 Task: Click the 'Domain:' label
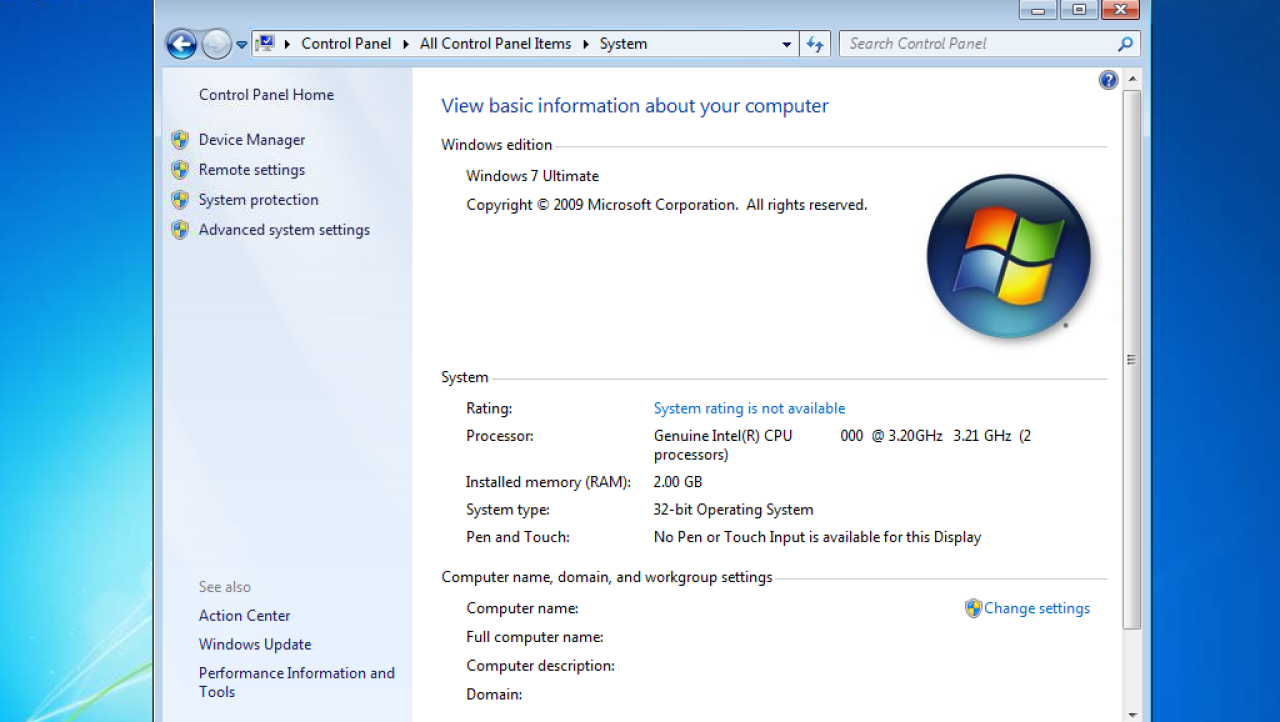click(494, 695)
